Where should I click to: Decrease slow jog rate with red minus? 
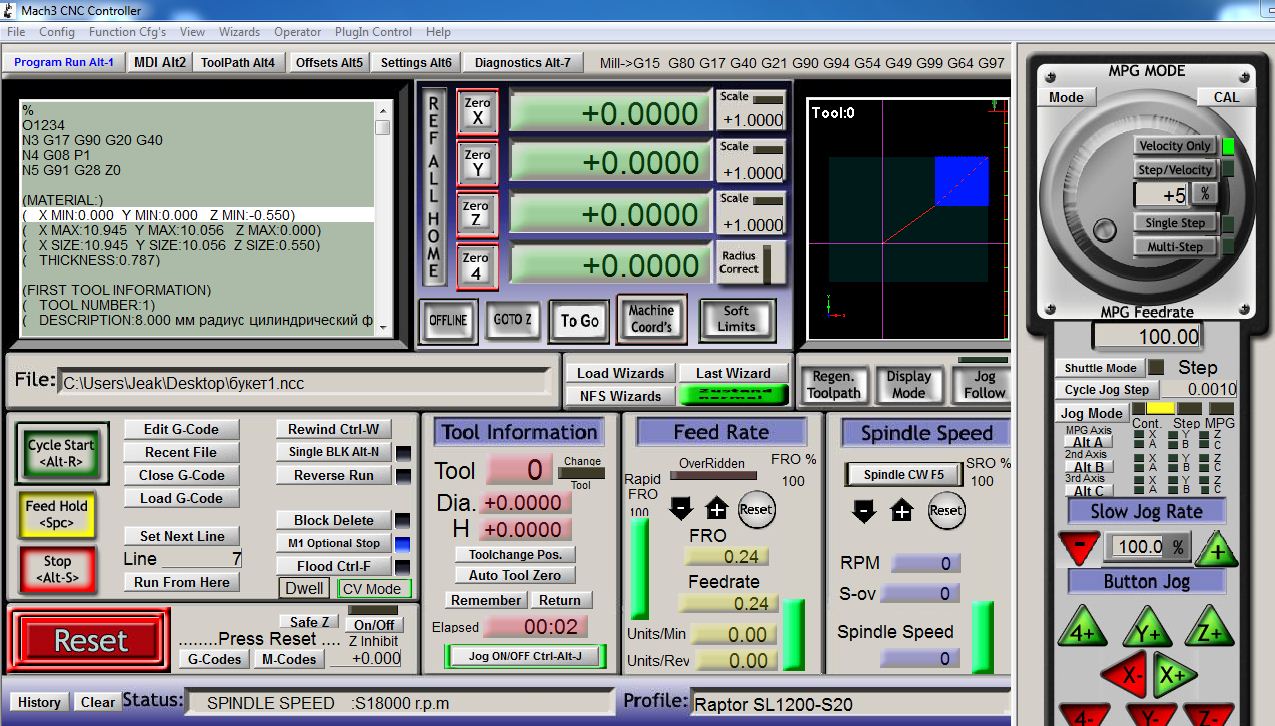(1080, 547)
